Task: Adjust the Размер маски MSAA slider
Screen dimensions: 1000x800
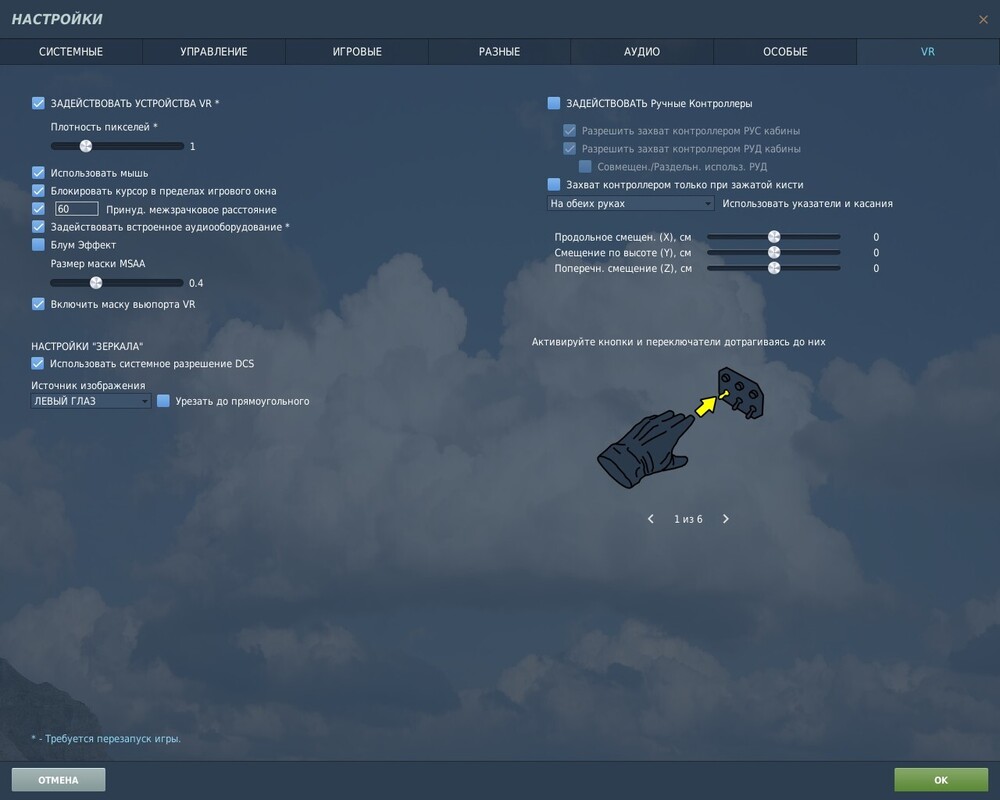Action: coord(117,283)
